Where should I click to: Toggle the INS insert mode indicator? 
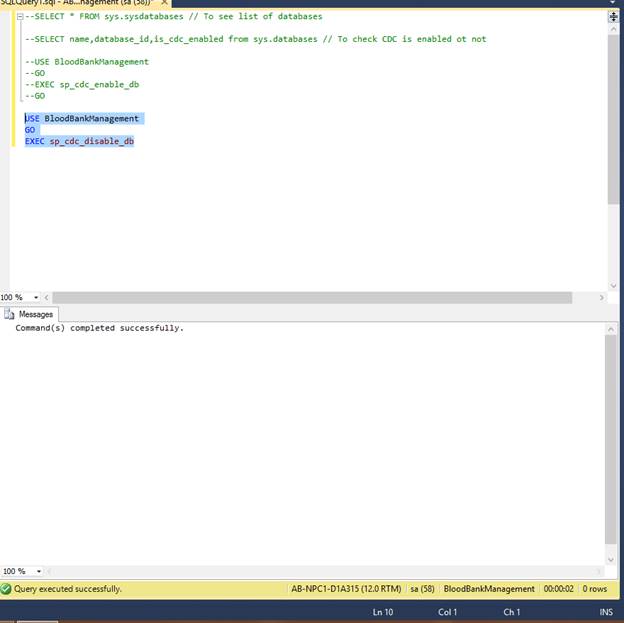click(x=606, y=612)
